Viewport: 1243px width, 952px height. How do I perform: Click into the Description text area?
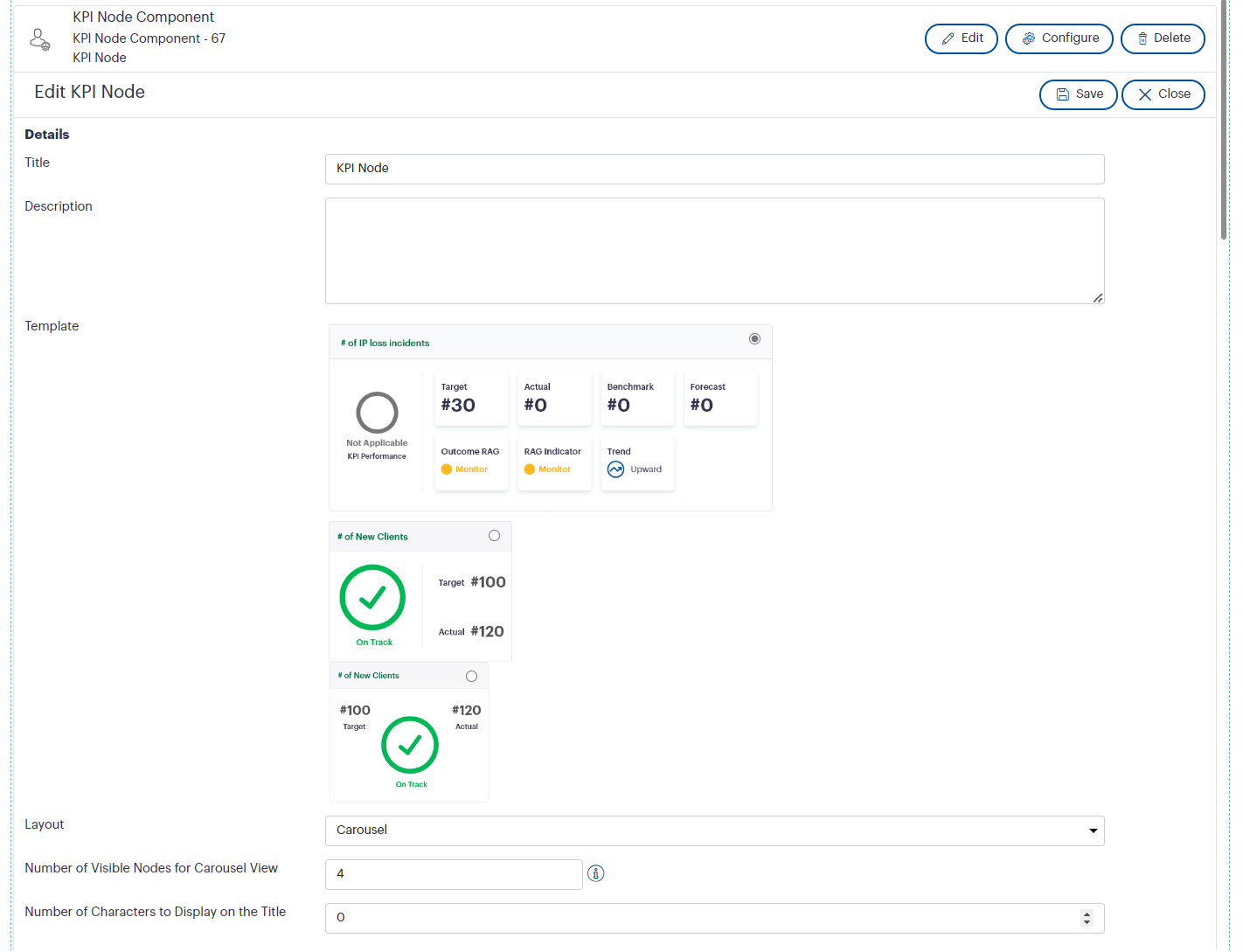click(x=714, y=251)
